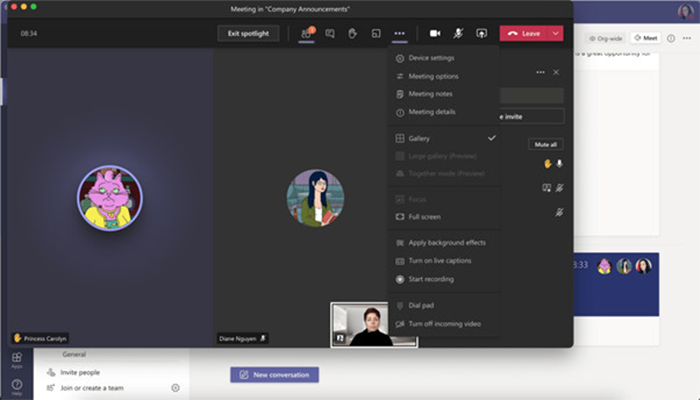Close the More actions ellipsis menu

point(400,33)
